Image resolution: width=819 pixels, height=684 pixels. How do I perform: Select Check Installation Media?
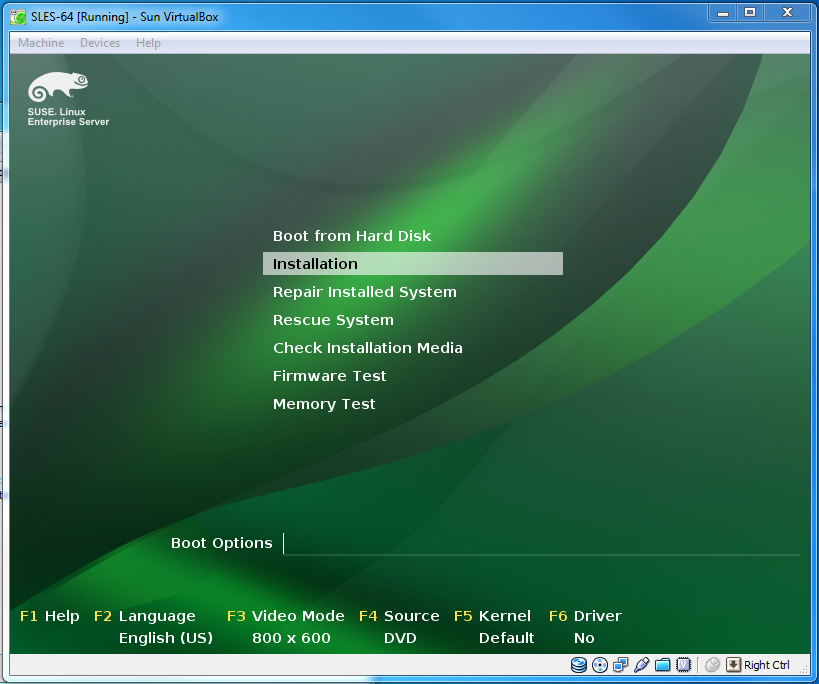[368, 348]
